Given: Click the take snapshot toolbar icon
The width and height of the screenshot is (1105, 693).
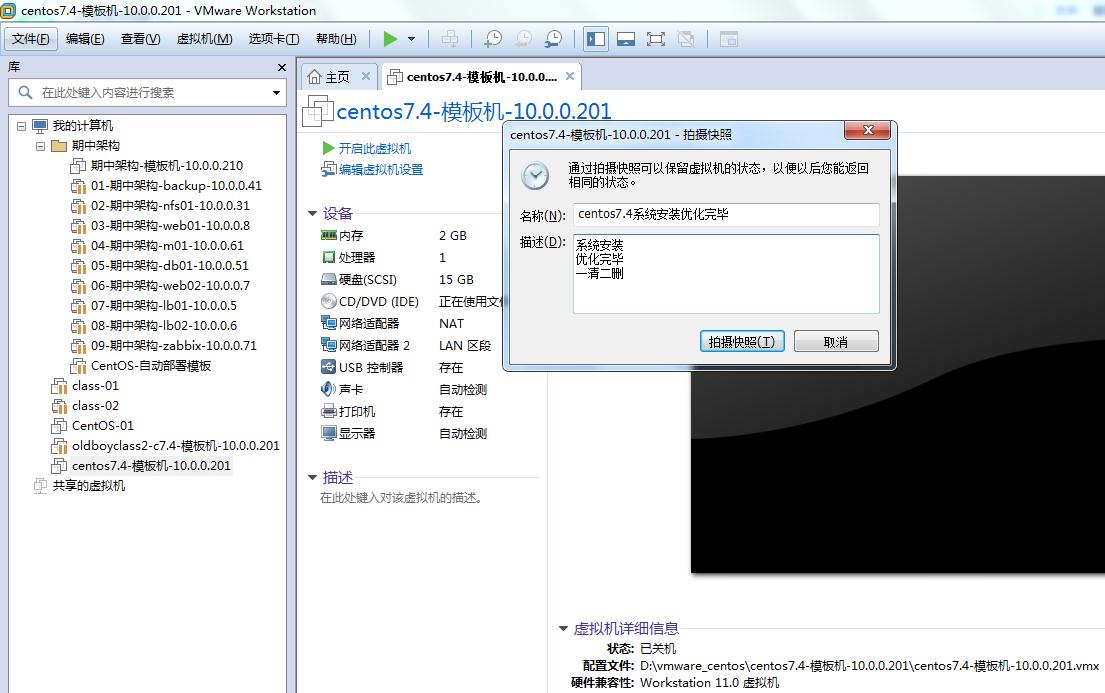Looking at the screenshot, I should coord(493,39).
